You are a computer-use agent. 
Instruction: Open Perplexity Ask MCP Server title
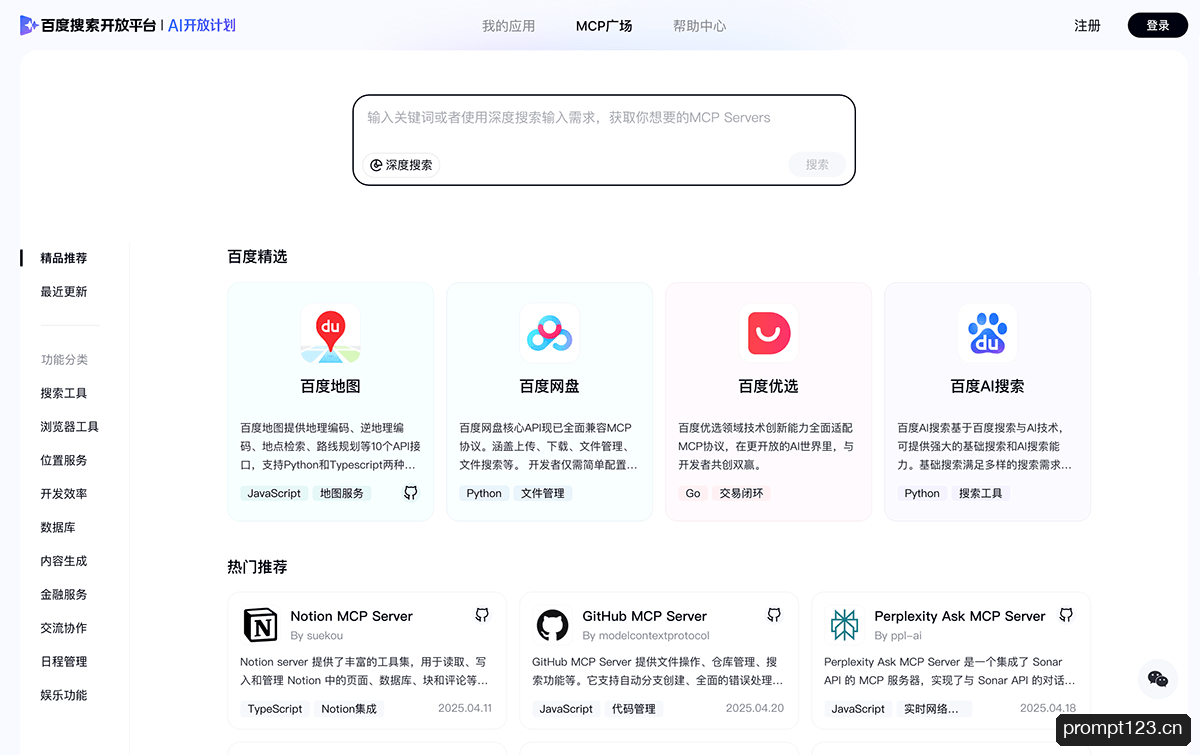pos(960,616)
